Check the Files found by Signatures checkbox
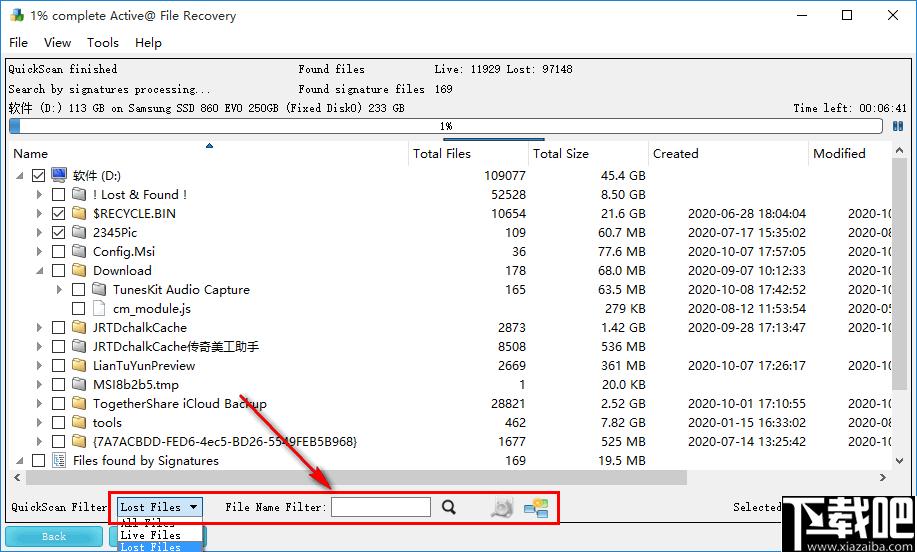The width and height of the screenshot is (917, 552). pos(39,460)
